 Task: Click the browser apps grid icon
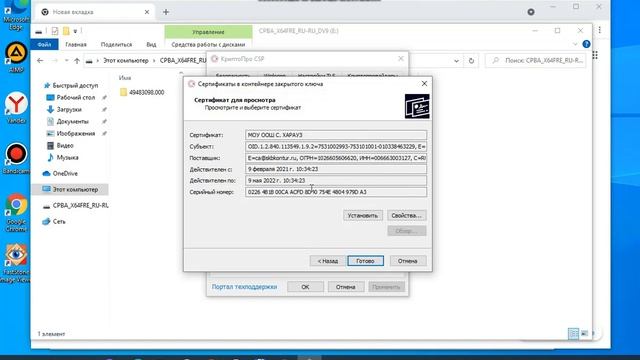(595, 55)
